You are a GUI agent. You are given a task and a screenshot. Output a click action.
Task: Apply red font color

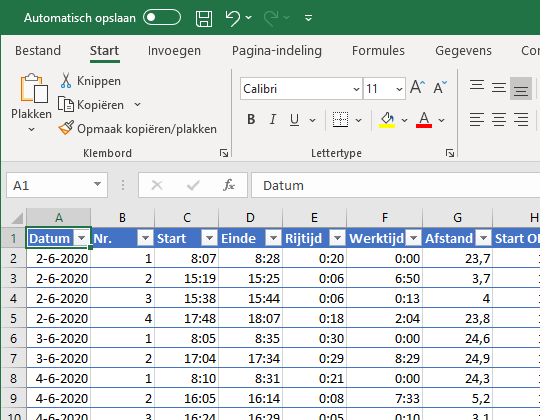pyautogui.click(x=424, y=119)
